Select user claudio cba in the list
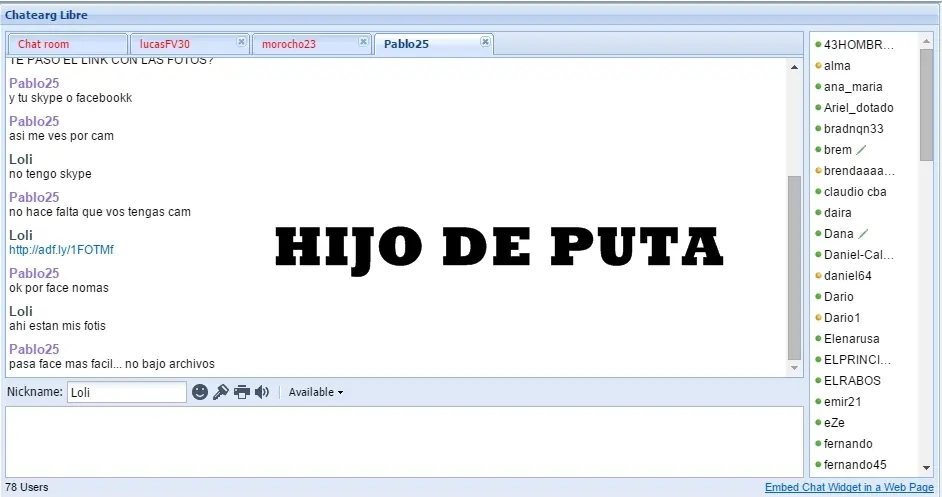The height and width of the screenshot is (497, 942). pyautogui.click(x=855, y=192)
